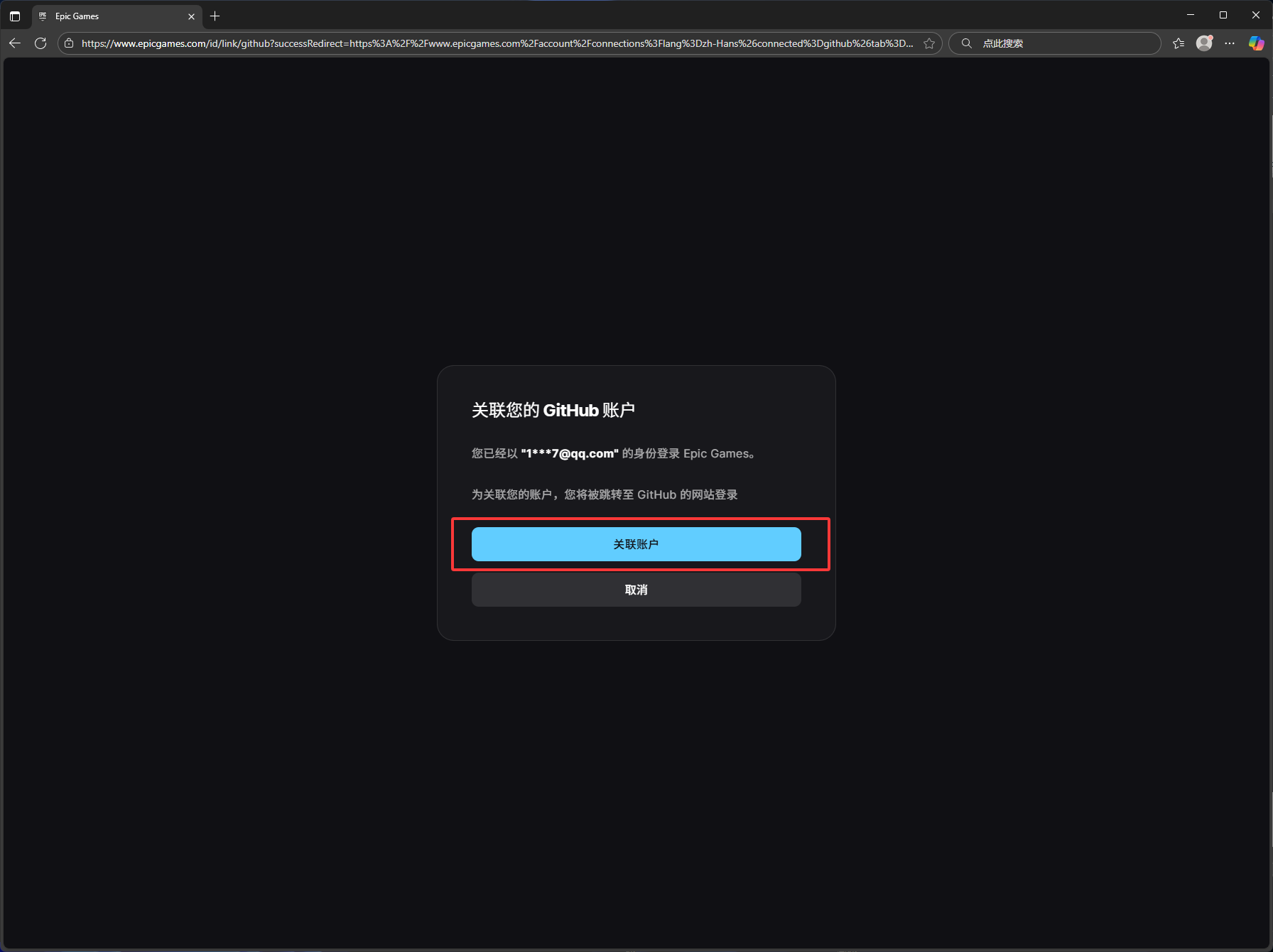Maximize the browser window
The image size is (1273, 952).
(x=1223, y=15)
